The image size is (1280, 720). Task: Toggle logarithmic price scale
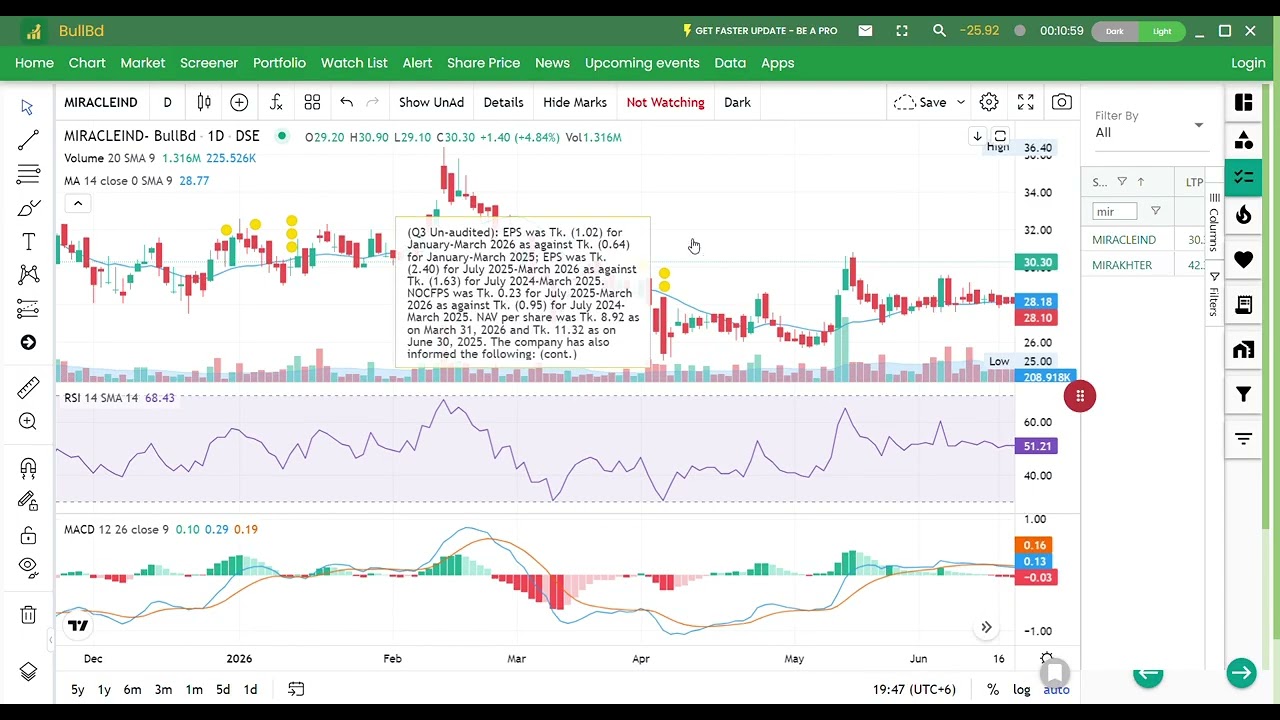click(1021, 689)
